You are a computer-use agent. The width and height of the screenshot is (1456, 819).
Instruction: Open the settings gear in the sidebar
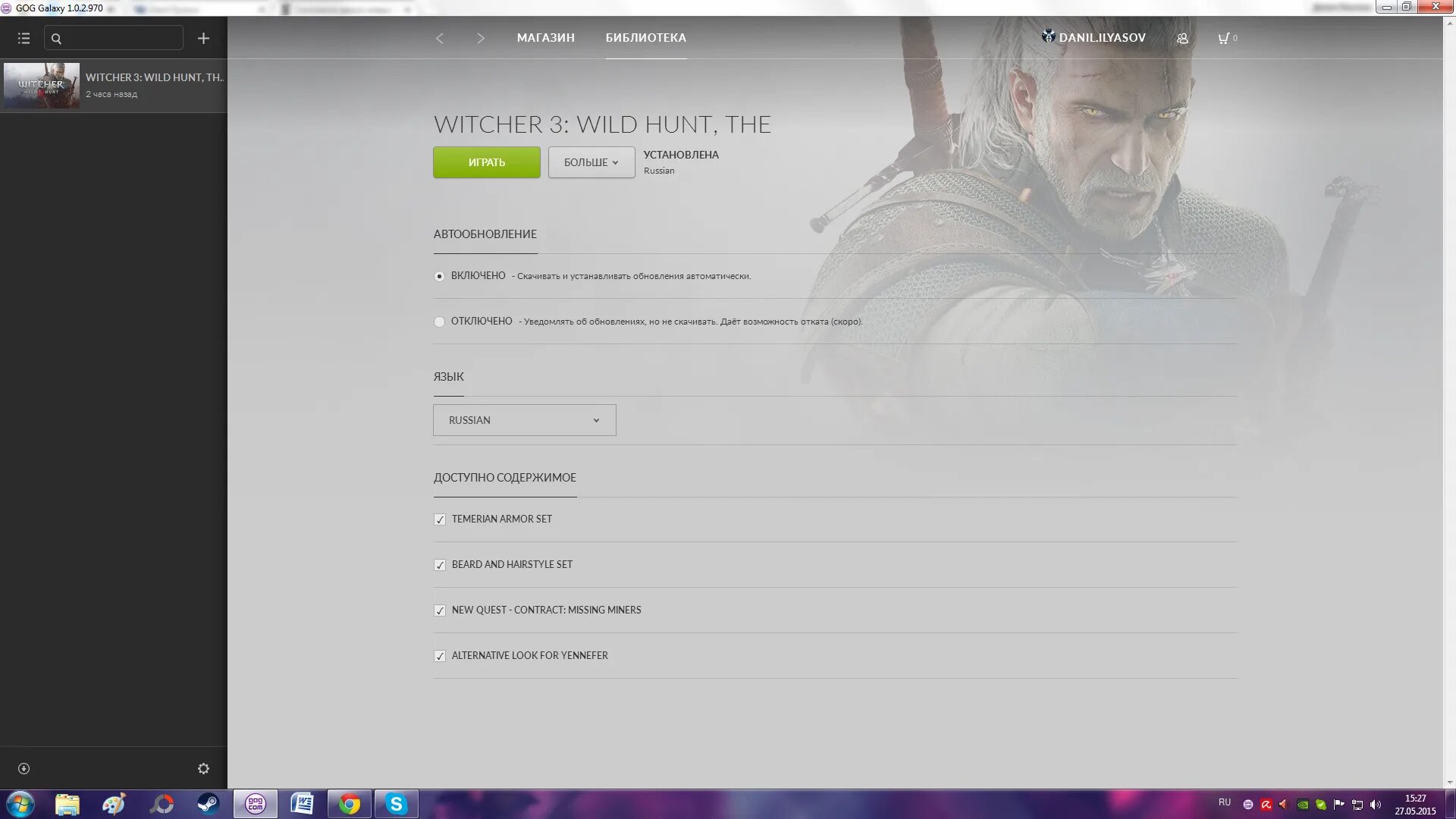(x=203, y=768)
